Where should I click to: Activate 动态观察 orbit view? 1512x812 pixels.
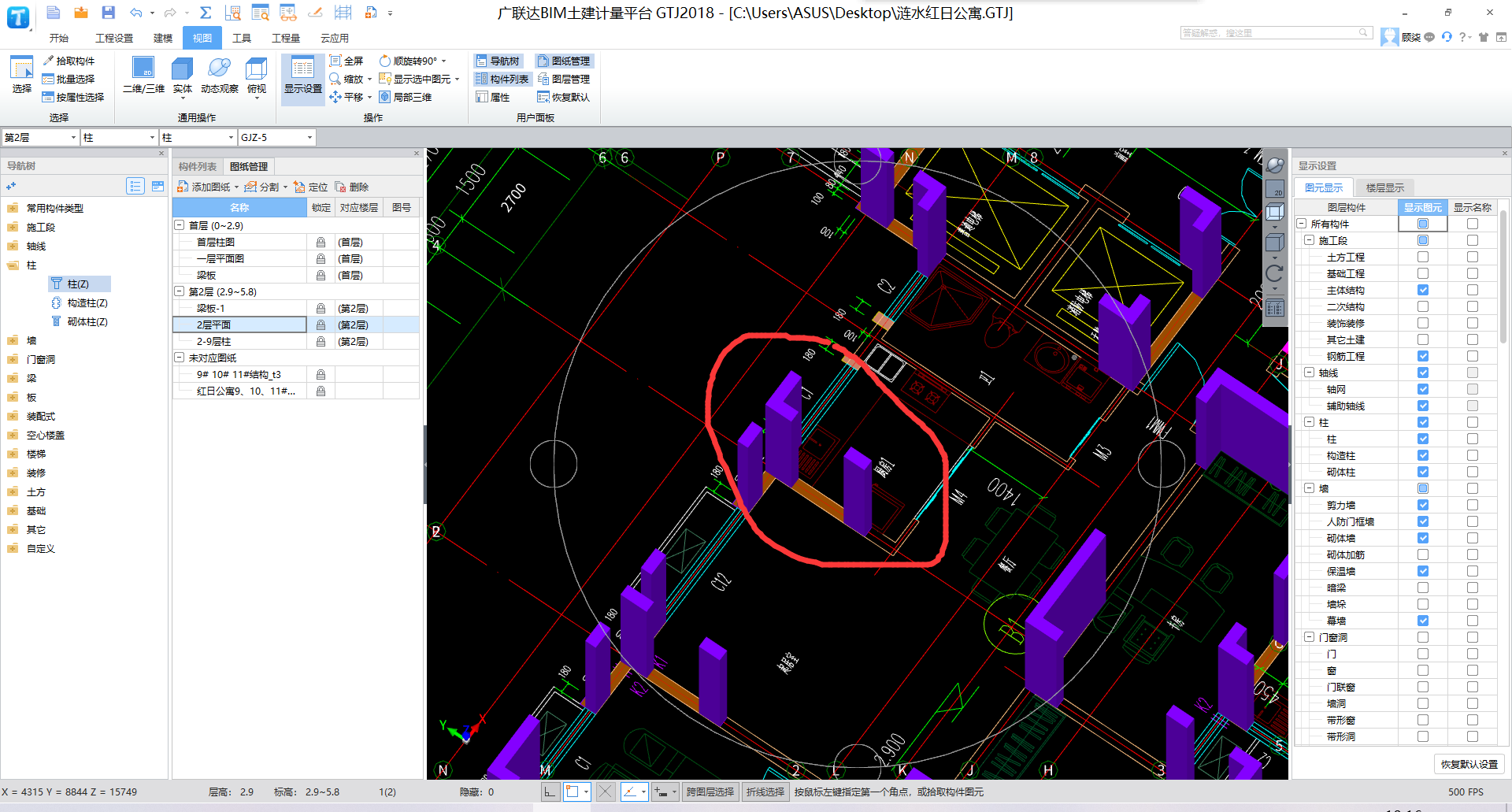tap(219, 76)
